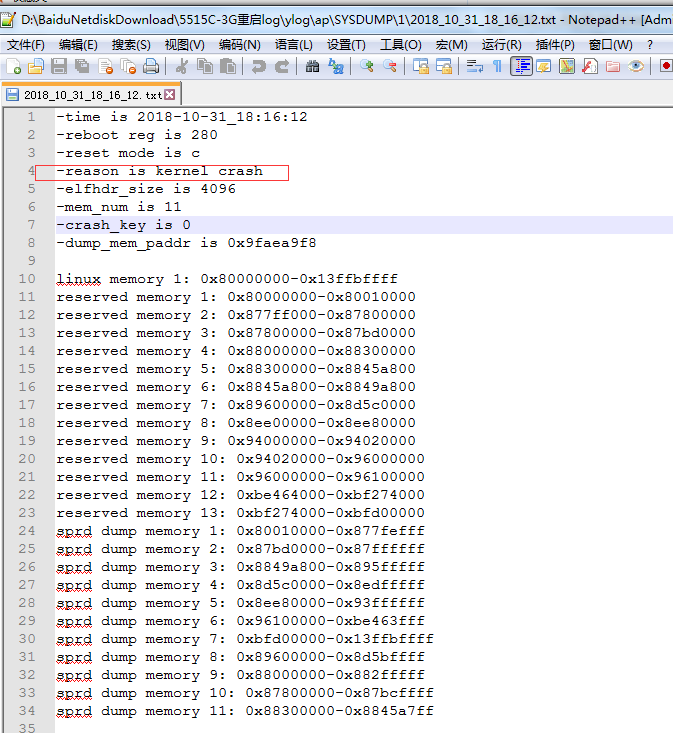Open the 搜索(S) menu

click(x=131, y=45)
